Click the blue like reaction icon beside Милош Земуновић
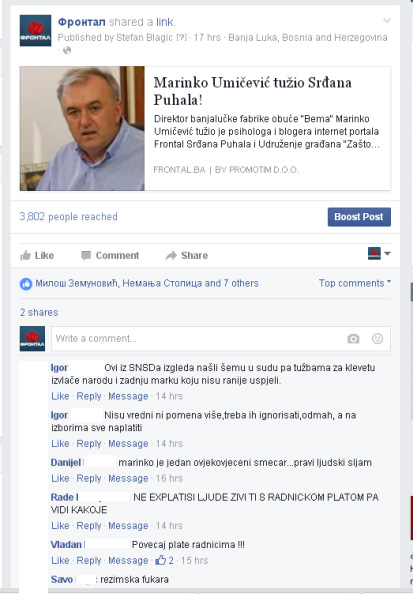413x594 pixels. pos(26,284)
